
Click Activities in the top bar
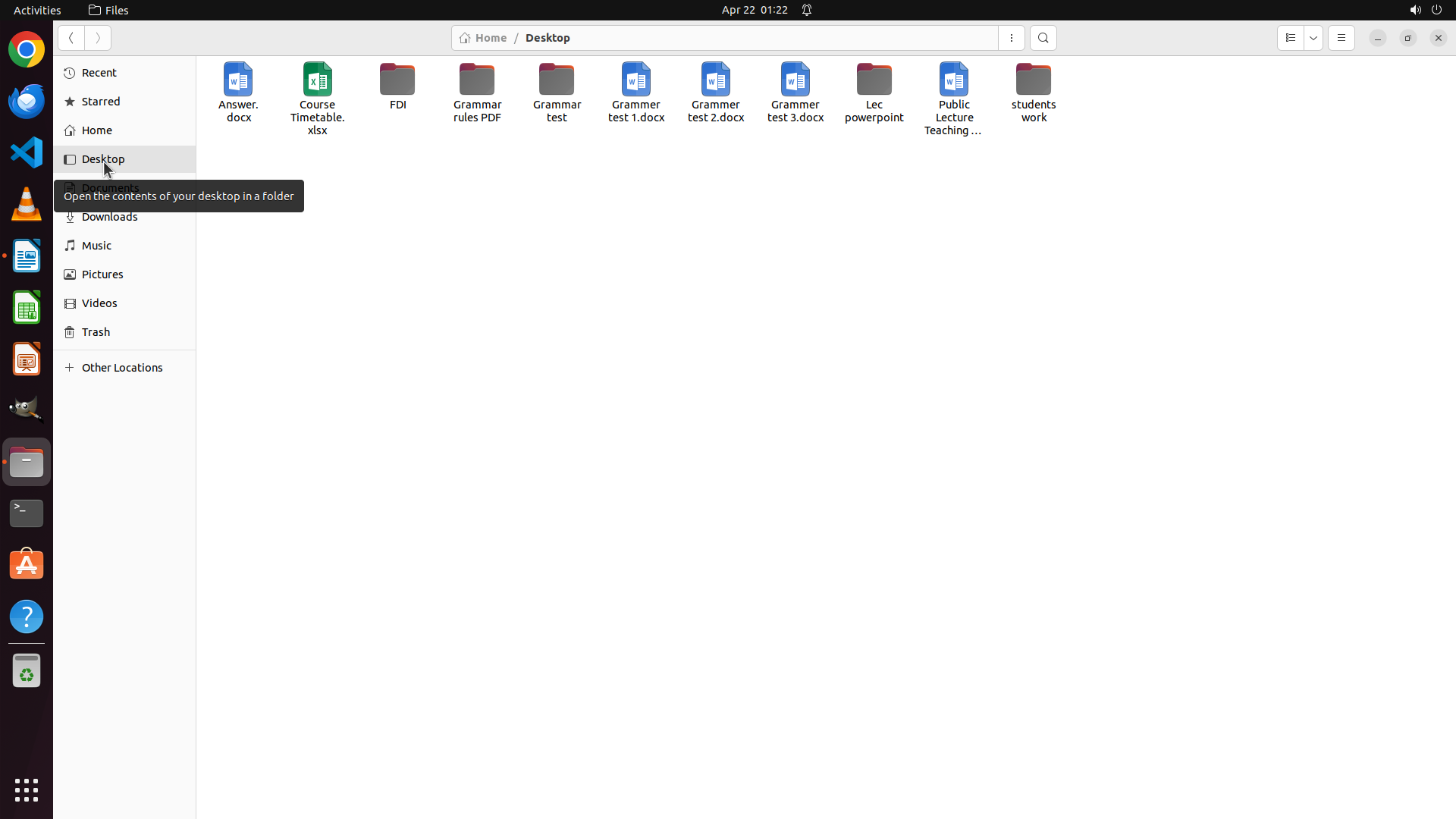(37, 10)
